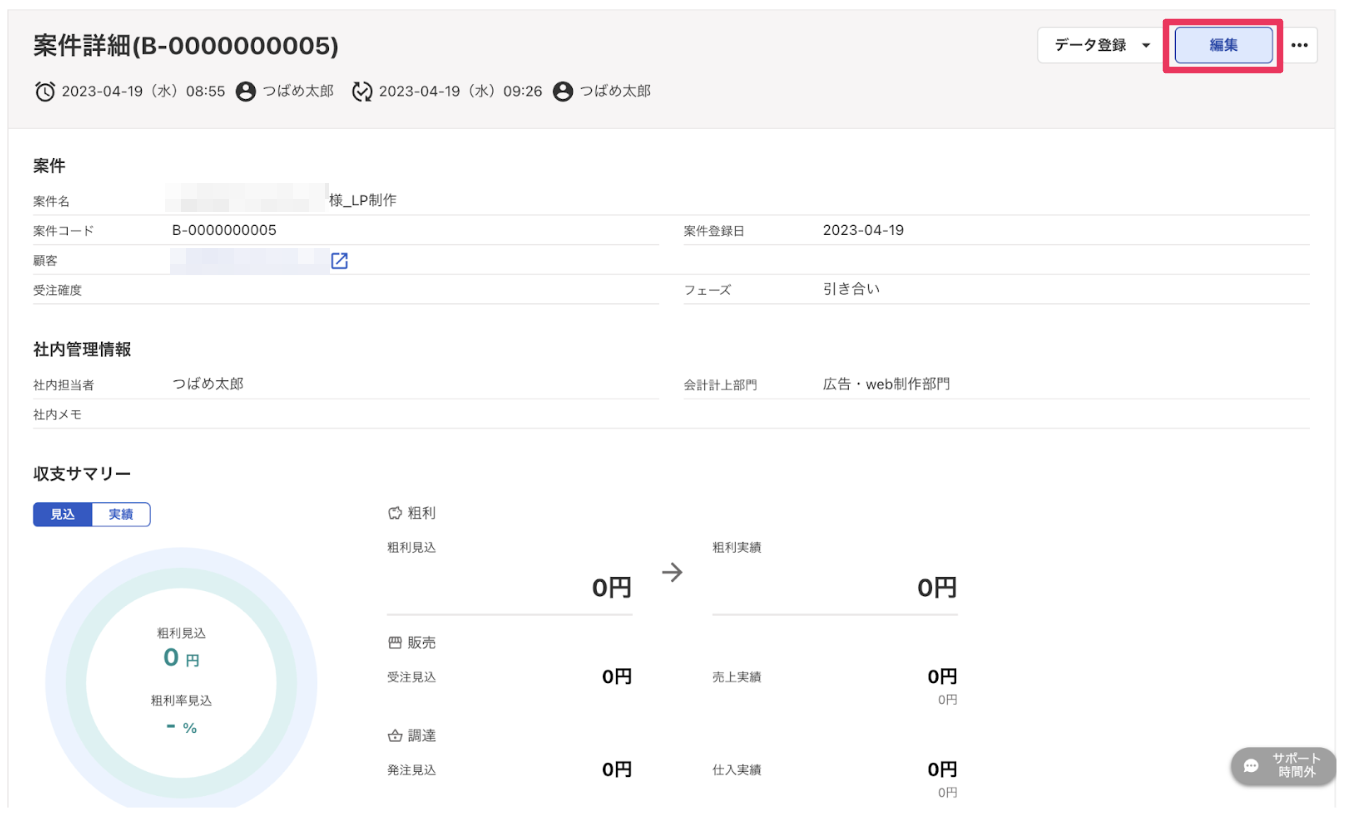
Task: Click the 粗利見込 0円 amount
Action: [612, 587]
